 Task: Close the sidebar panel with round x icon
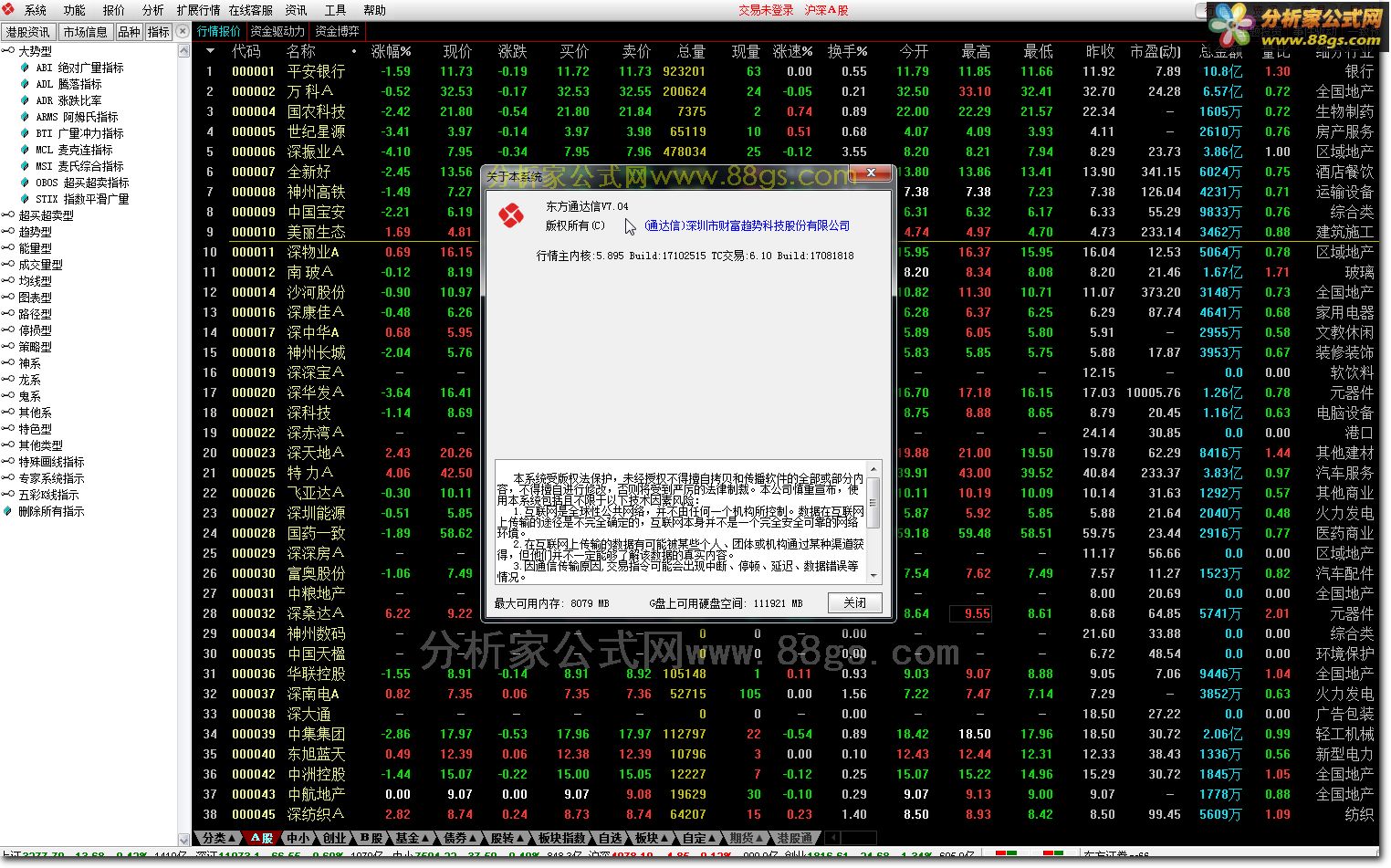183,31
